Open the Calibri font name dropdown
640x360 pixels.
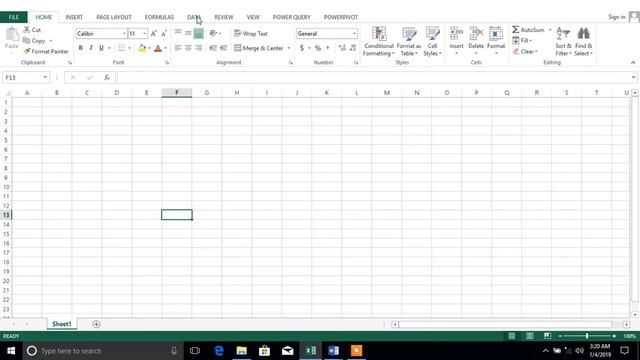(x=124, y=33)
